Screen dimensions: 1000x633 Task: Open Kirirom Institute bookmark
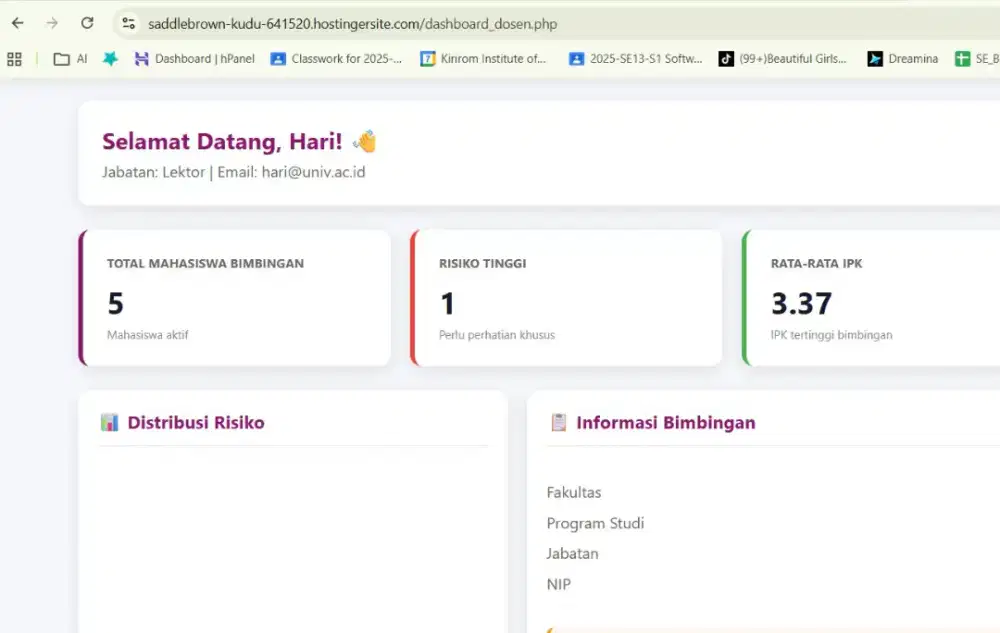[x=483, y=59]
